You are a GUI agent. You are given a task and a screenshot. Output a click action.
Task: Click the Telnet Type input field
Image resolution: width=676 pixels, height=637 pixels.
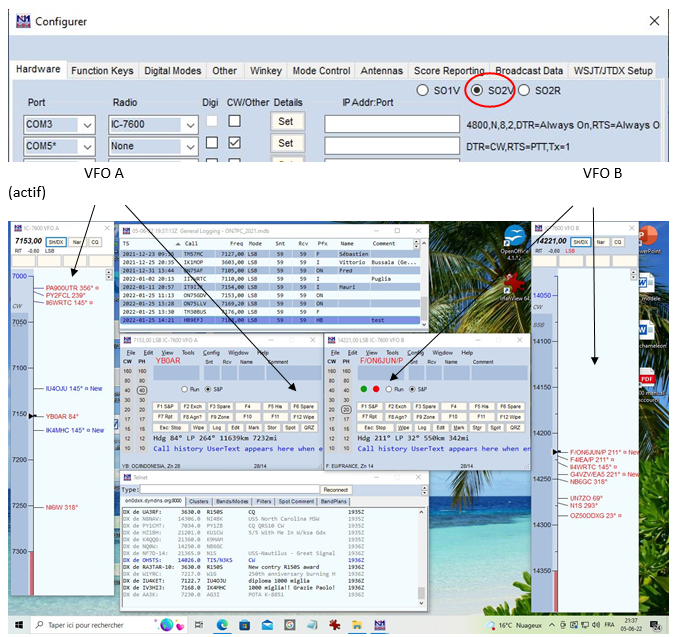coord(229,489)
